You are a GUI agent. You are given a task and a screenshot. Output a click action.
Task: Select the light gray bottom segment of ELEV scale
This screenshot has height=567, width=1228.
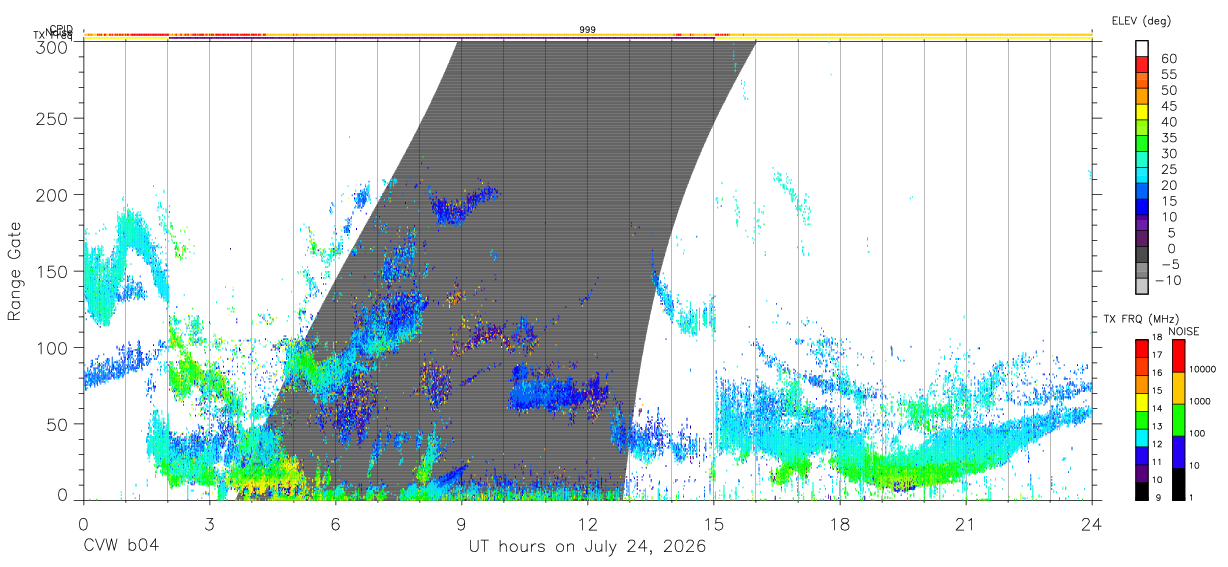1143,286
